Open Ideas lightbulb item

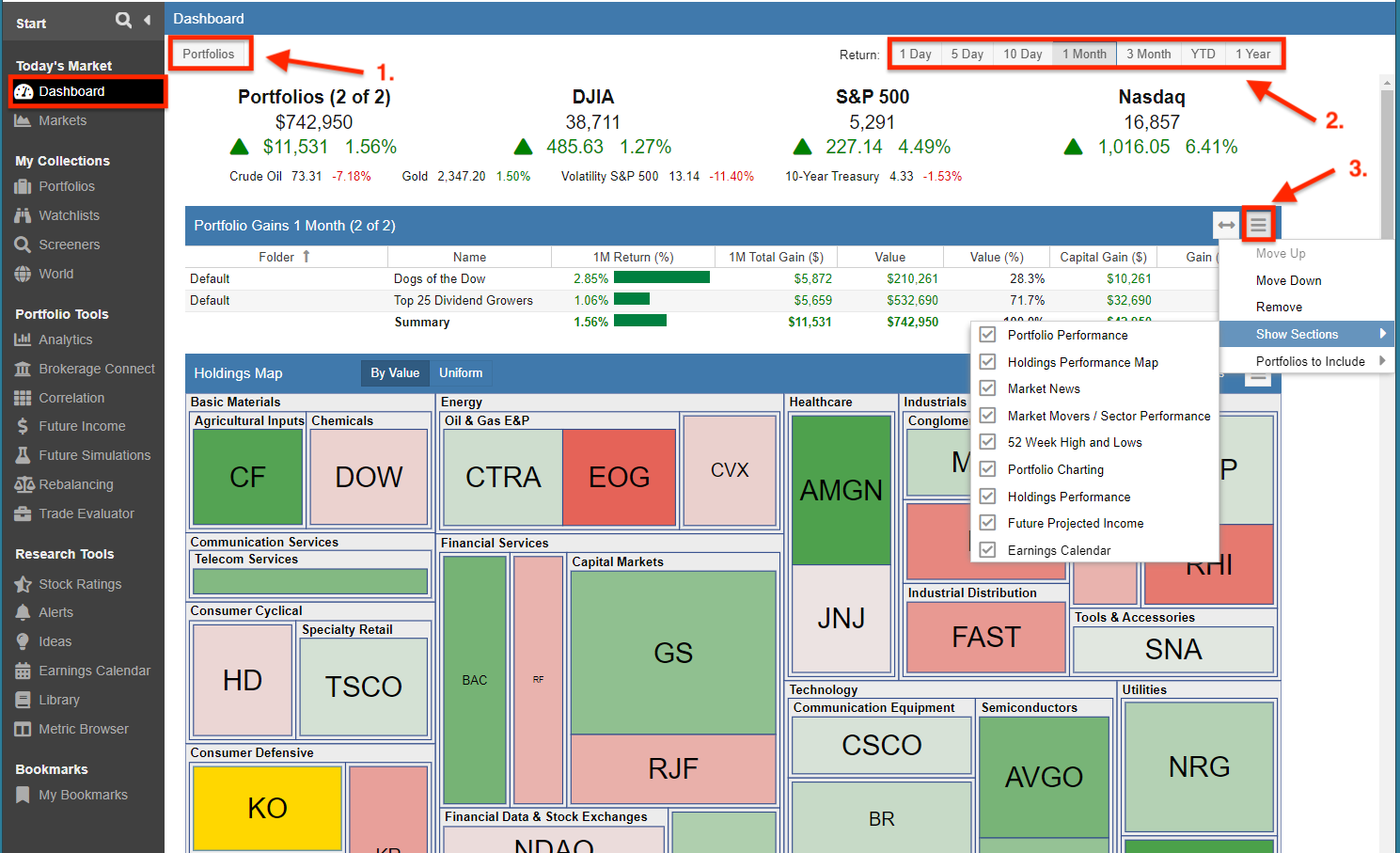pyautogui.click(x=55, y=641)
